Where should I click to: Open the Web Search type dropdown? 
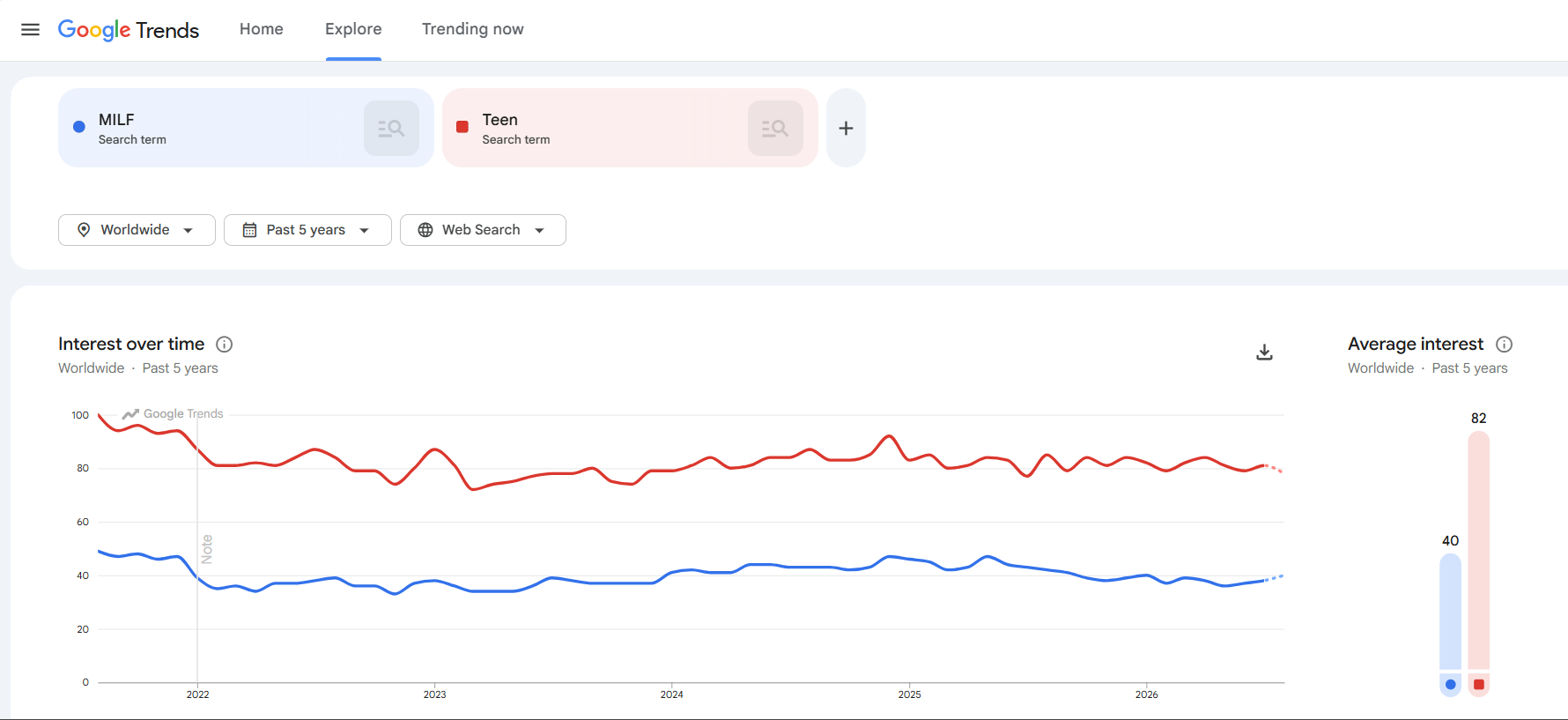483,230
